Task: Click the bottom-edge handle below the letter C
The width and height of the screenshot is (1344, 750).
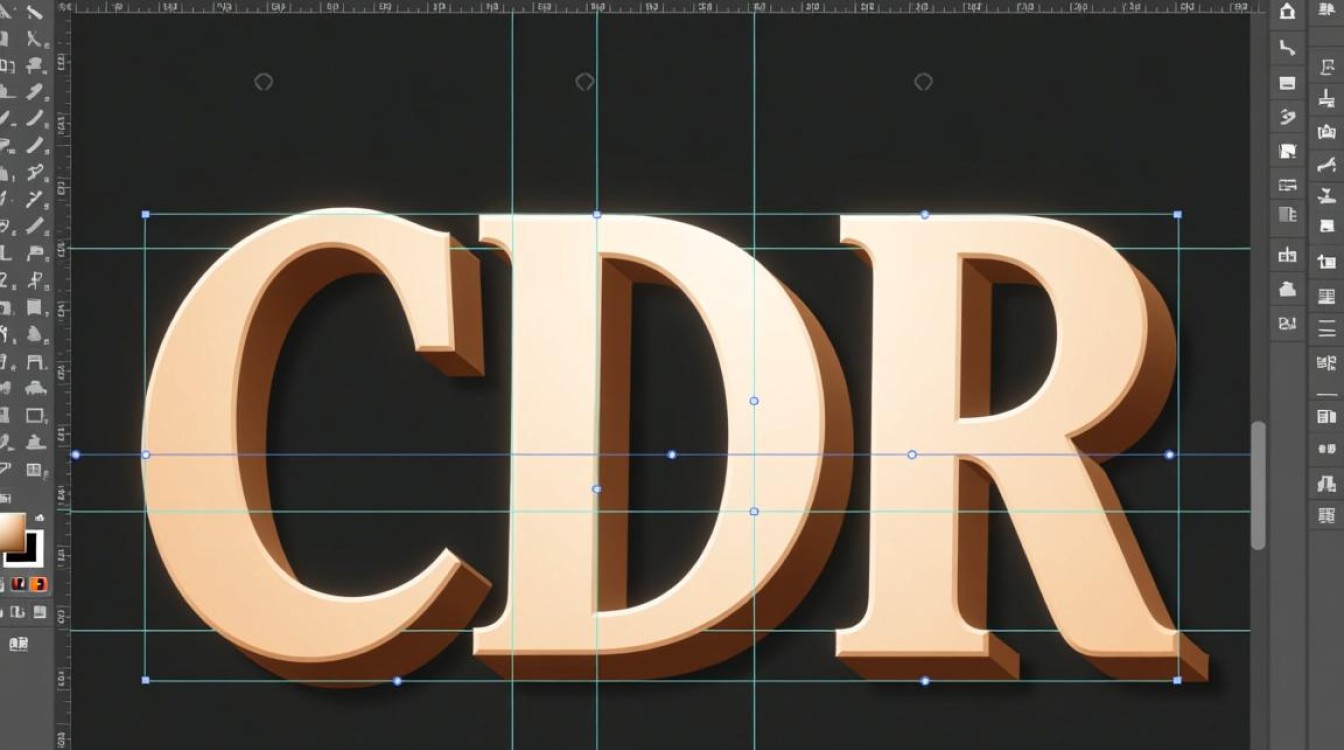Action: tap(397, 681)
